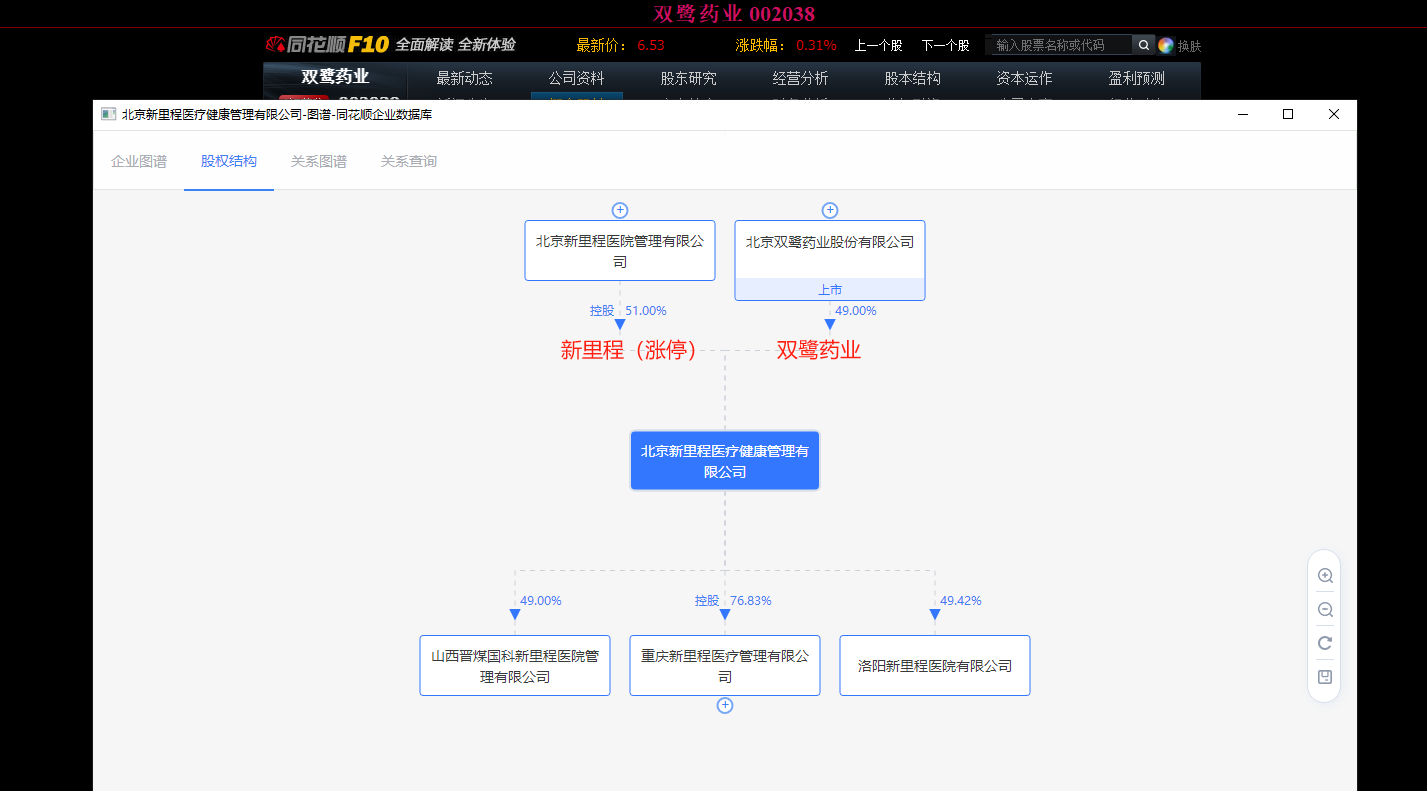Open 资本运作 menu in F10 window
Viewport: 1427px width, 791px height.
(x=1025, y=78)
